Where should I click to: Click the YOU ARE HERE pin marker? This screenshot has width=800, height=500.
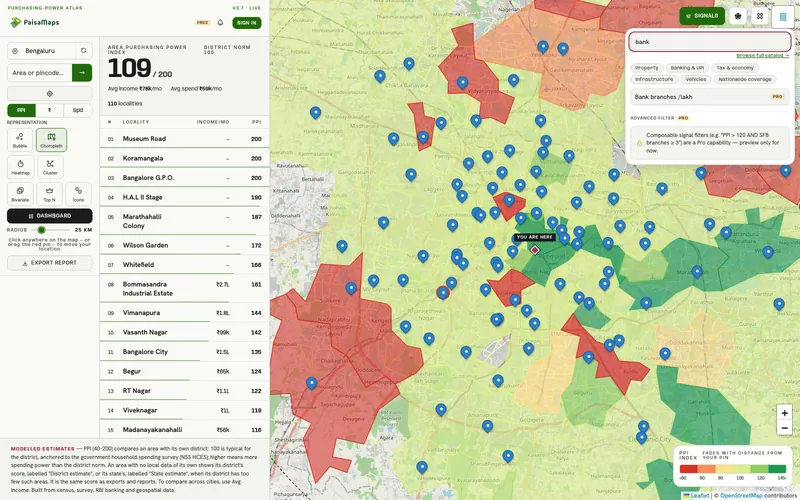(x=535, y=250)
